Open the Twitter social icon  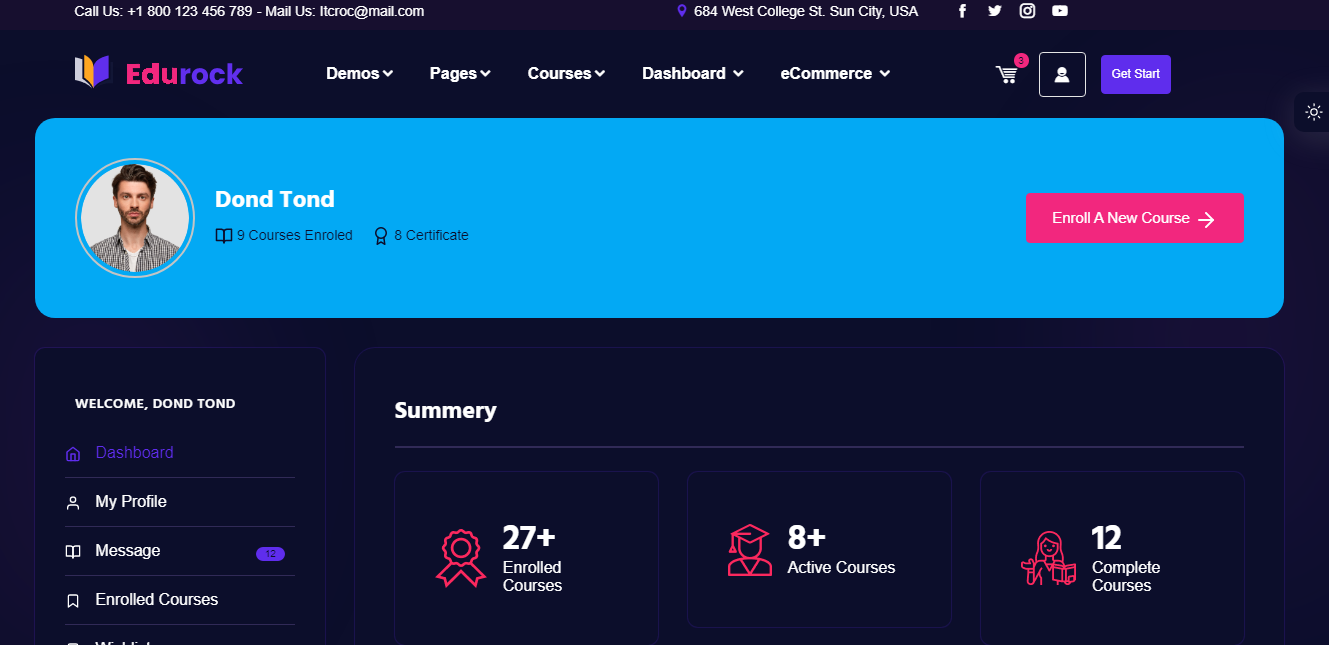click(994, 11)
